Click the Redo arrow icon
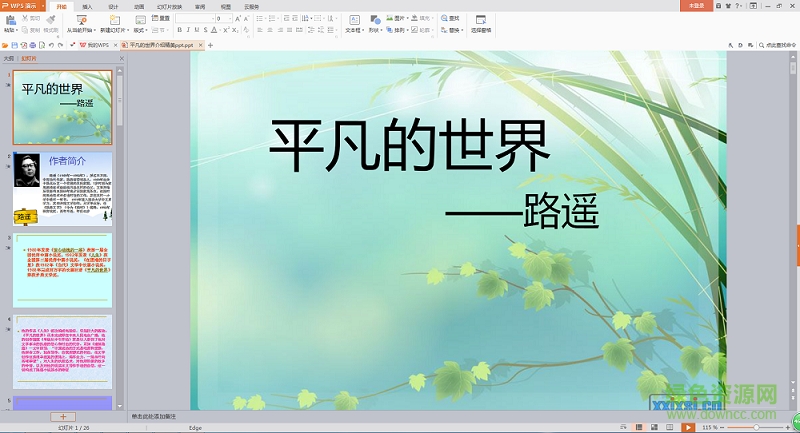The width and height of the screenshot is (800, 433). click(60, 45)
